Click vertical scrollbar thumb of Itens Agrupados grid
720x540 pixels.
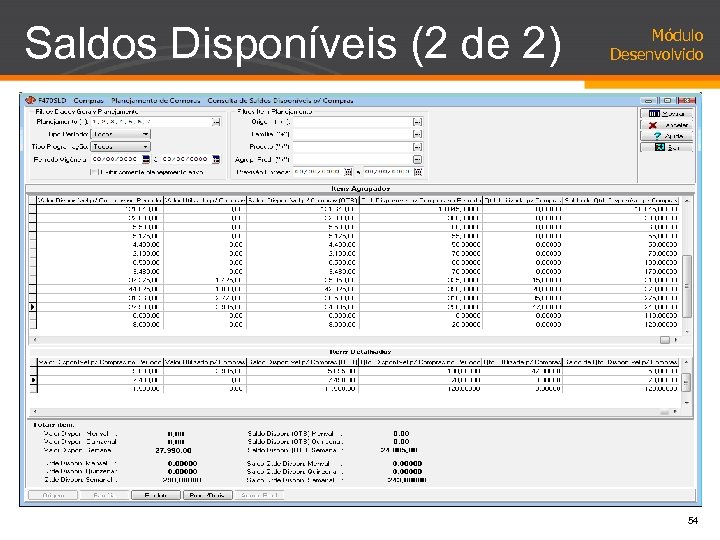[x=686, y=286]
